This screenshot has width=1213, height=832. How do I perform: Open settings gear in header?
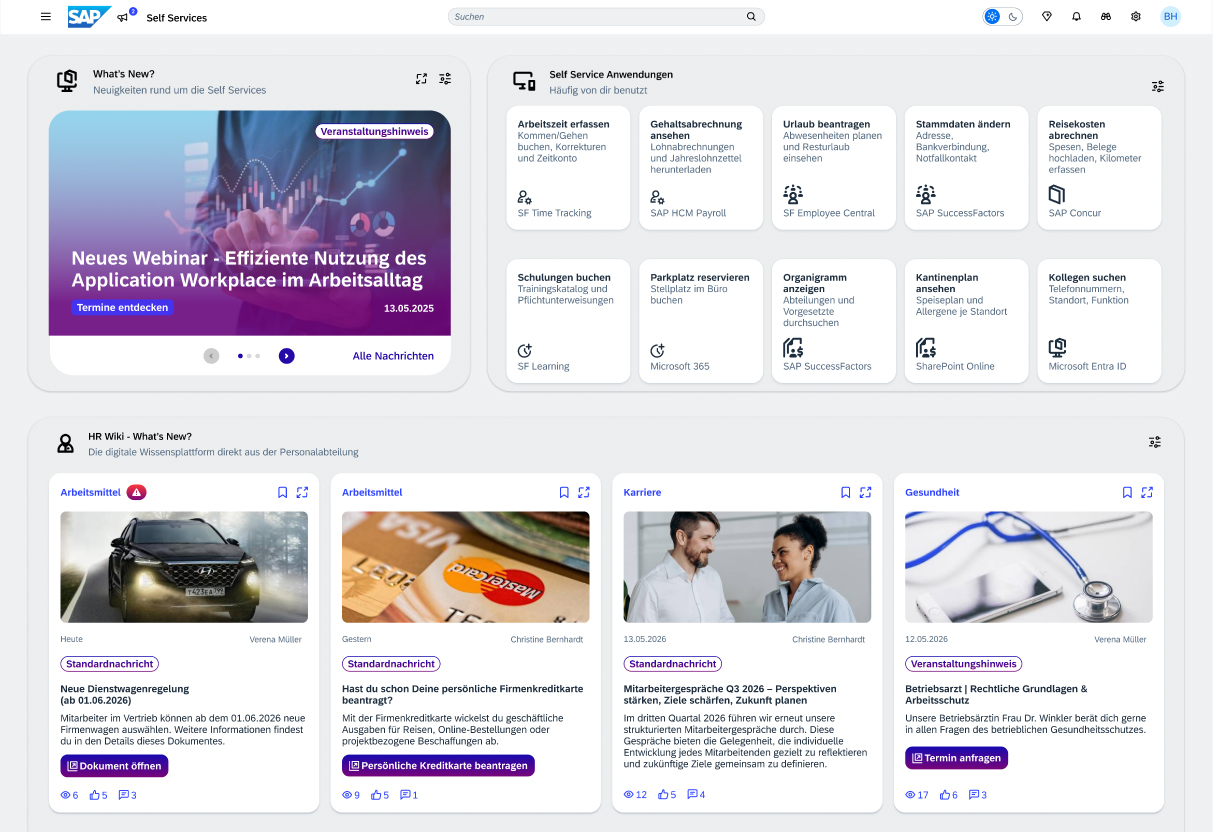pyautogui.click(x=1136, y=17)
